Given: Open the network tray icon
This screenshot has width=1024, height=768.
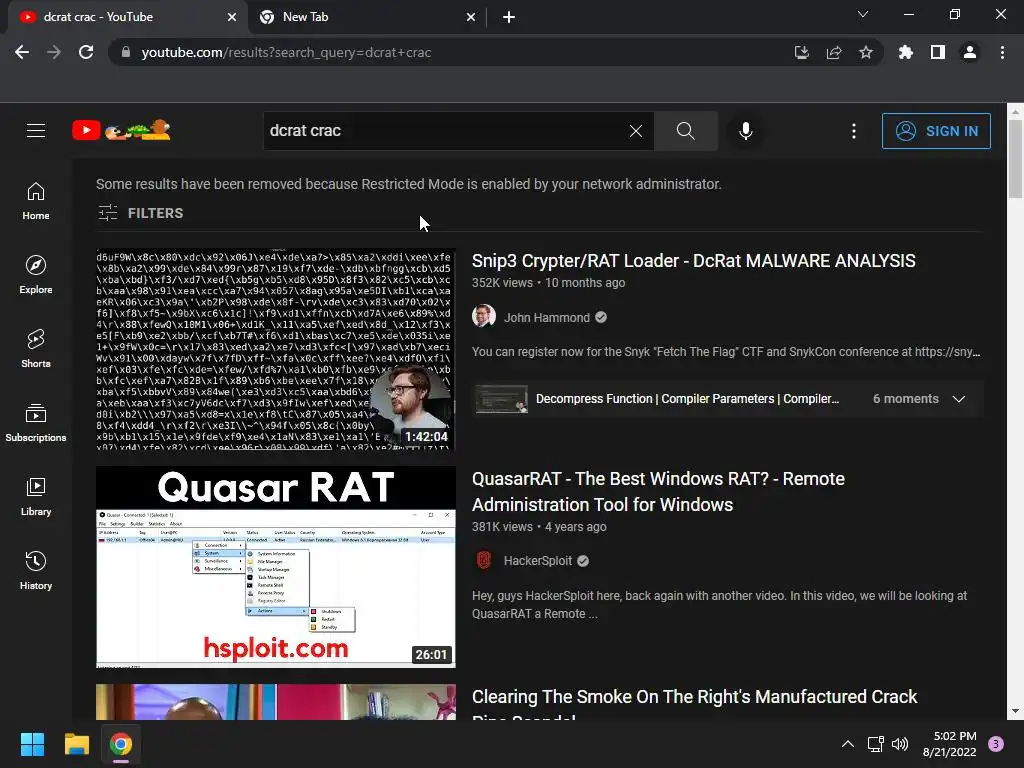Looking at the screenshot, I should pyautogui.click(x=875, y=744).
